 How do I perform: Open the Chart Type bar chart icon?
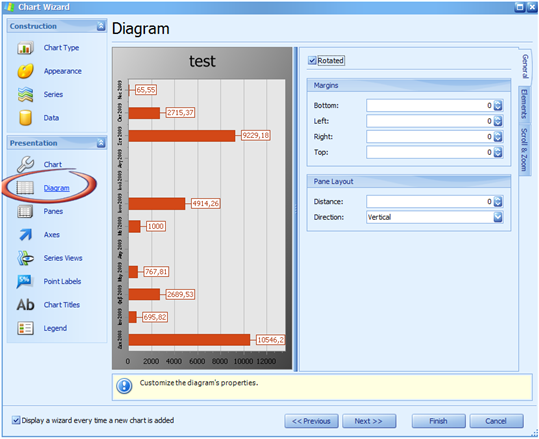coord(25,48)
